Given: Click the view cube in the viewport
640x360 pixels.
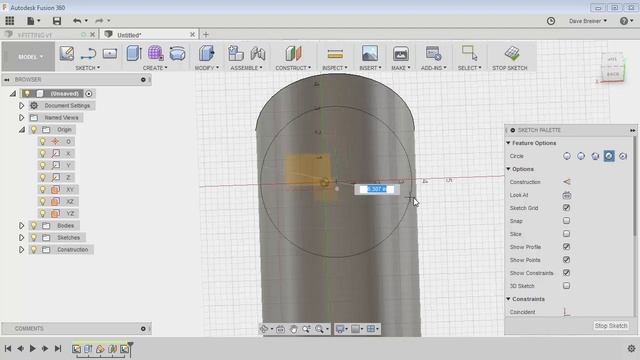Looking at the screenshot, I should coord(613,67).
